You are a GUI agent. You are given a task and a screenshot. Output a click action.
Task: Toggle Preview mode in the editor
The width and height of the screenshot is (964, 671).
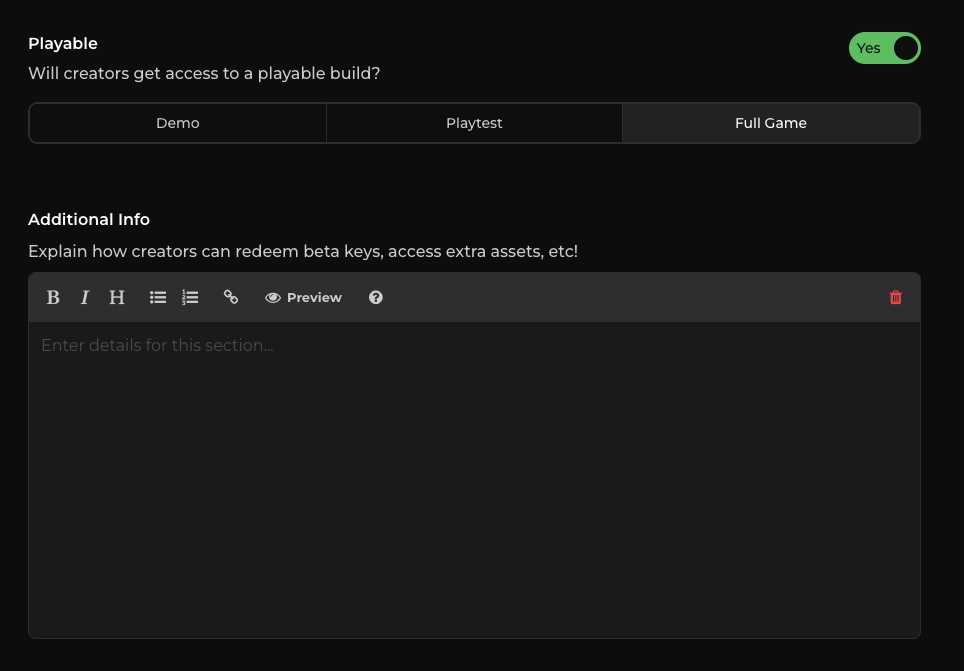point(303,298)
